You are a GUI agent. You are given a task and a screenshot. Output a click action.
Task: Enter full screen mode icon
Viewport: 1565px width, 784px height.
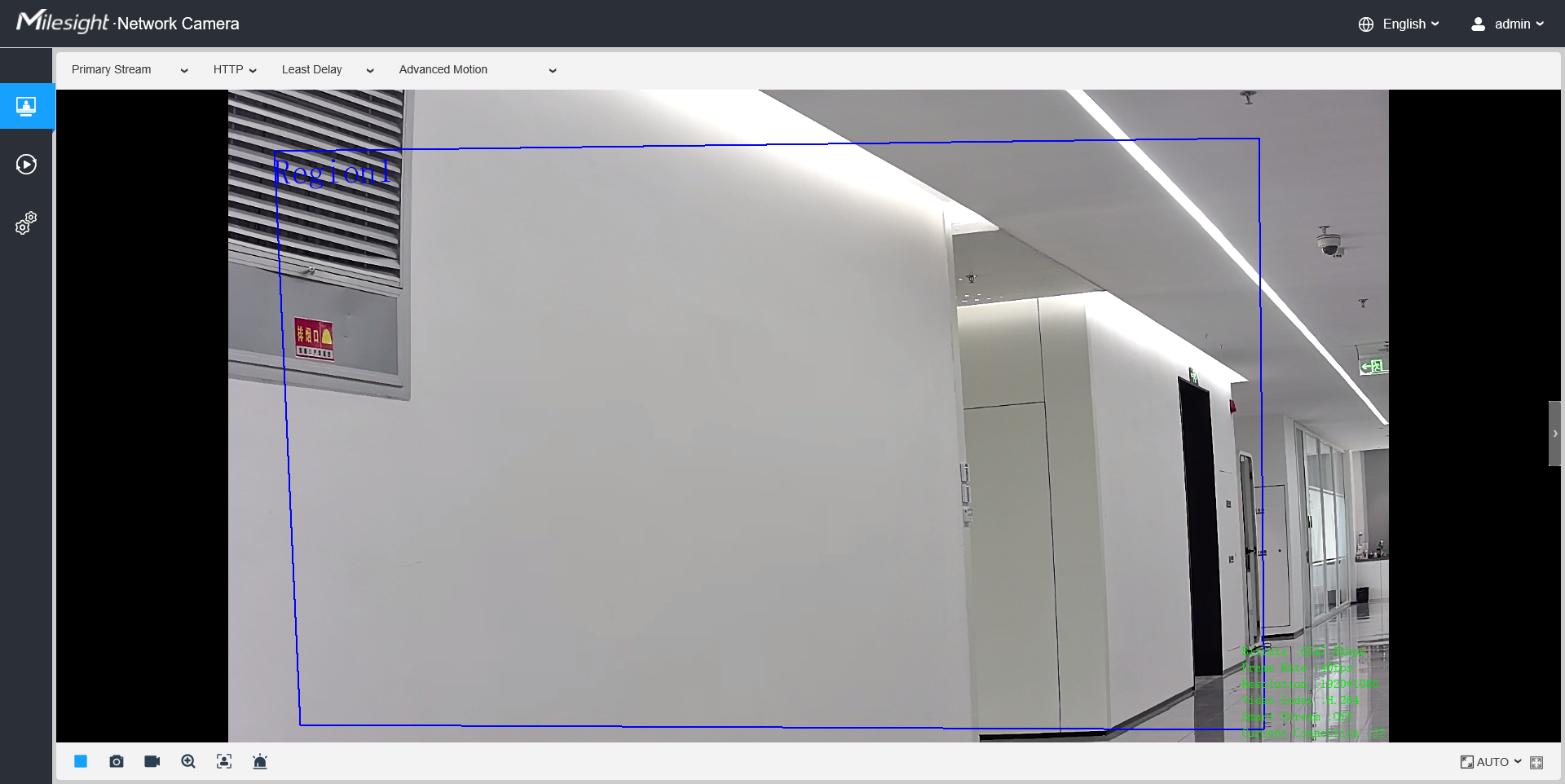(1536, 762)
